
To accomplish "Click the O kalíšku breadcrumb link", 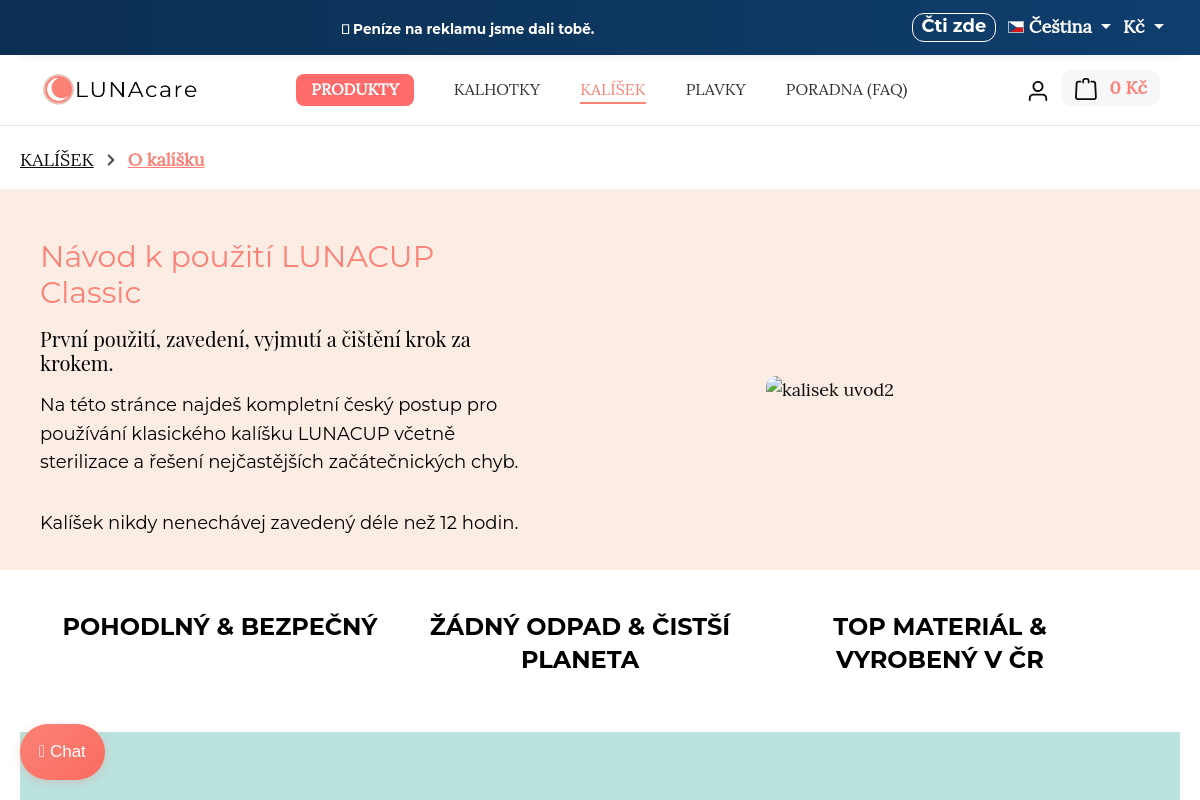I will (x=166, y=160).
